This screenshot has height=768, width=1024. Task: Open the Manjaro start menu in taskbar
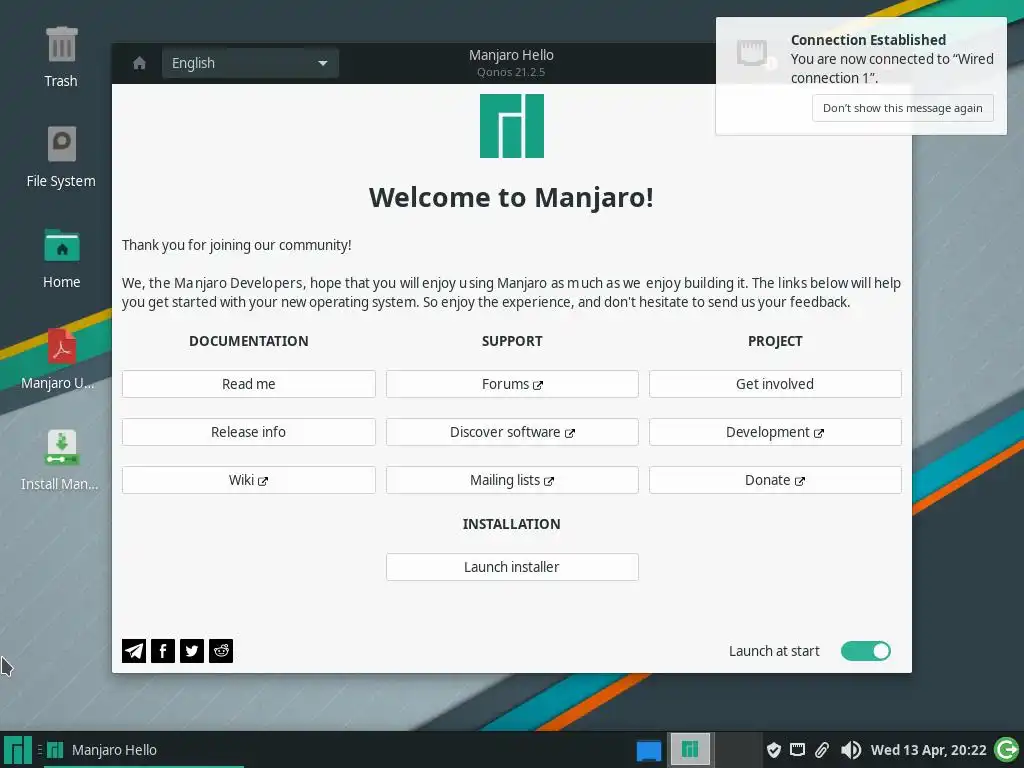(18, 750)
